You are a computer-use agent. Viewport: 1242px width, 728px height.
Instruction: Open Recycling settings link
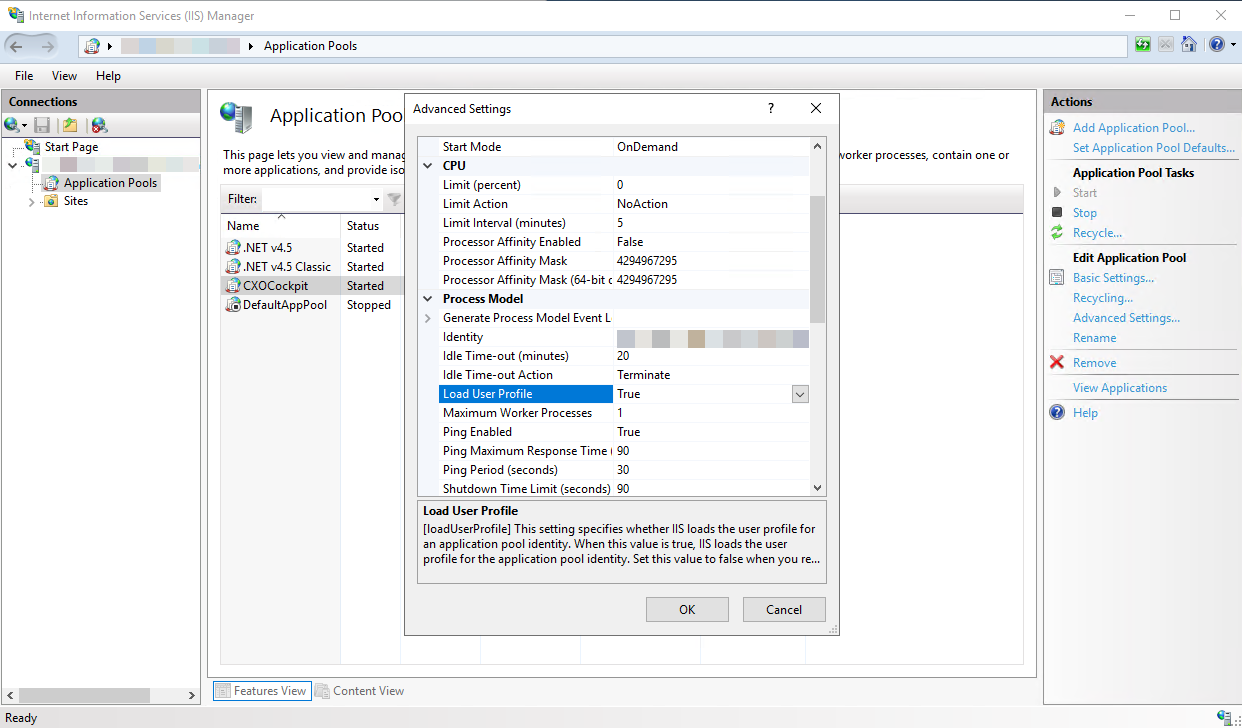click(1102, 298)
